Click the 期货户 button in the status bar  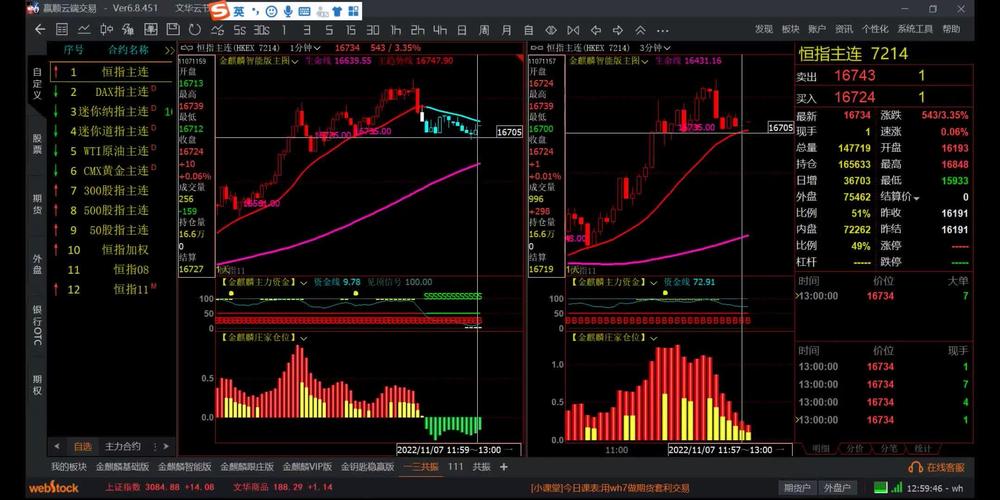click(x=796, y=488)
